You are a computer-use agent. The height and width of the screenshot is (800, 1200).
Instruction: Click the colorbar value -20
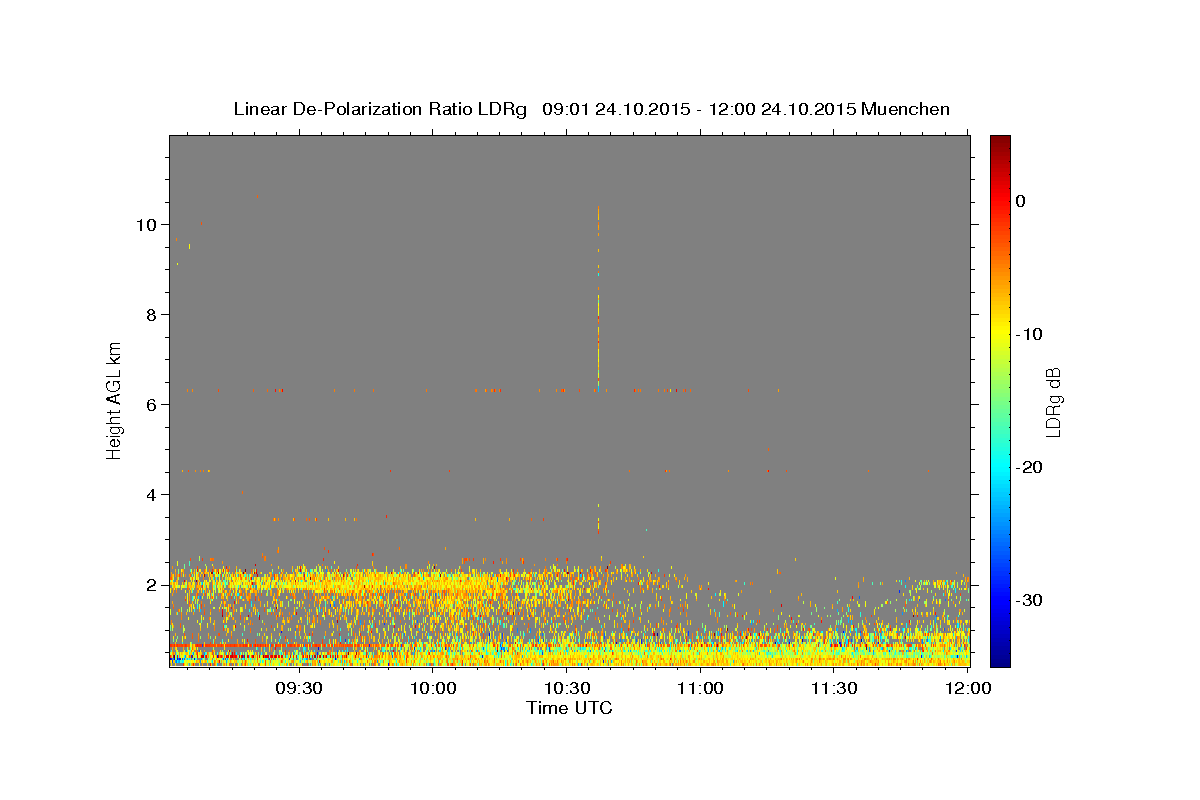(x=1031, y=467)
